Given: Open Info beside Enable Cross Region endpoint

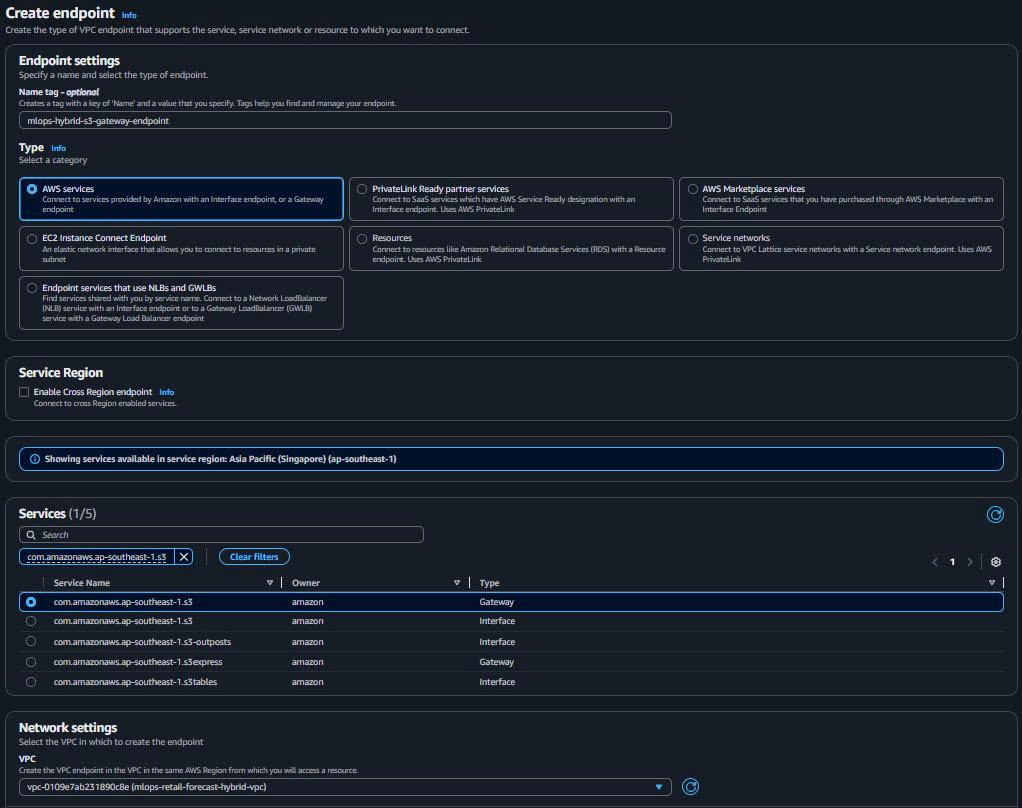Looking at the screenshot, I should (x=166, y=392).
